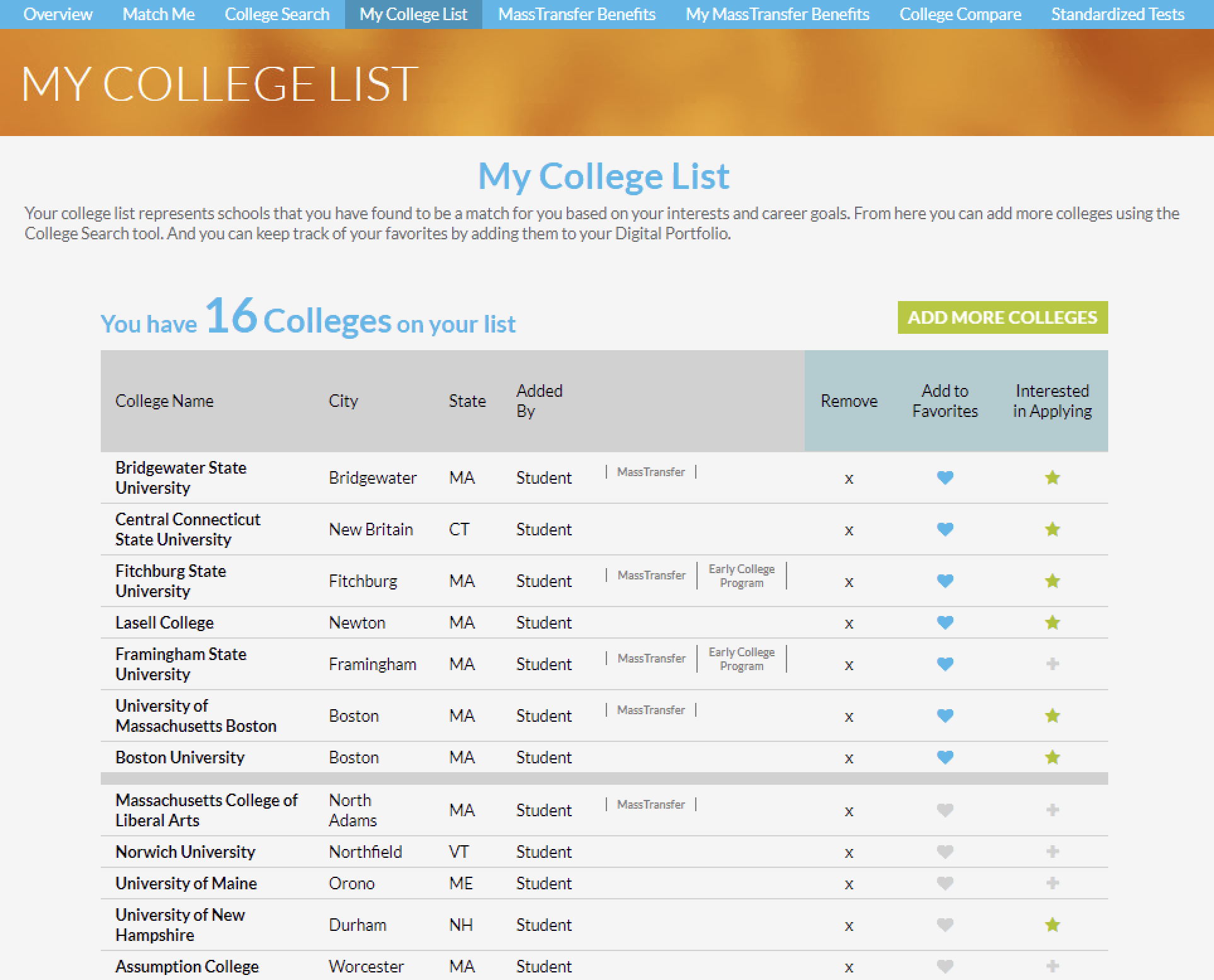Viewport: 1214px width, 980px height.
Task: Open Early College Program tag for Framingham
Action: 741,659
